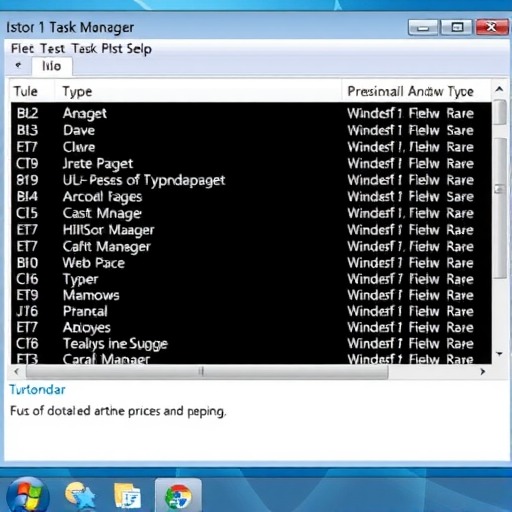The width and height of the screenshot is (512, 512).
Task: Click the JT6 cell
Action: coord(27,311)
